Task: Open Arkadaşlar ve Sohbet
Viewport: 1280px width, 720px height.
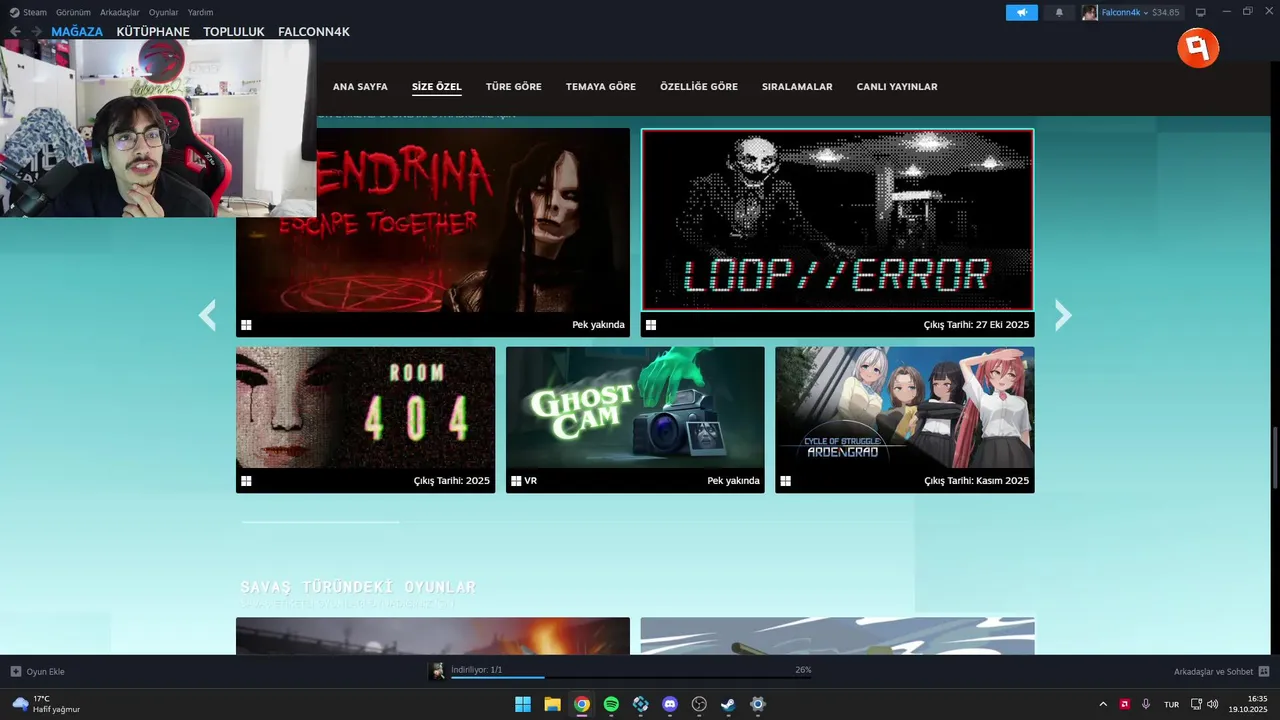Action: 1213,671
